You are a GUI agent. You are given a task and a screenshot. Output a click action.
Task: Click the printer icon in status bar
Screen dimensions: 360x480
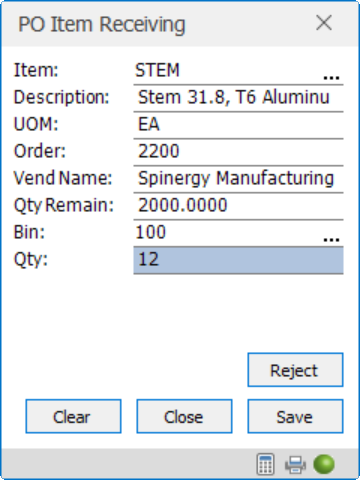click(295, 465)
